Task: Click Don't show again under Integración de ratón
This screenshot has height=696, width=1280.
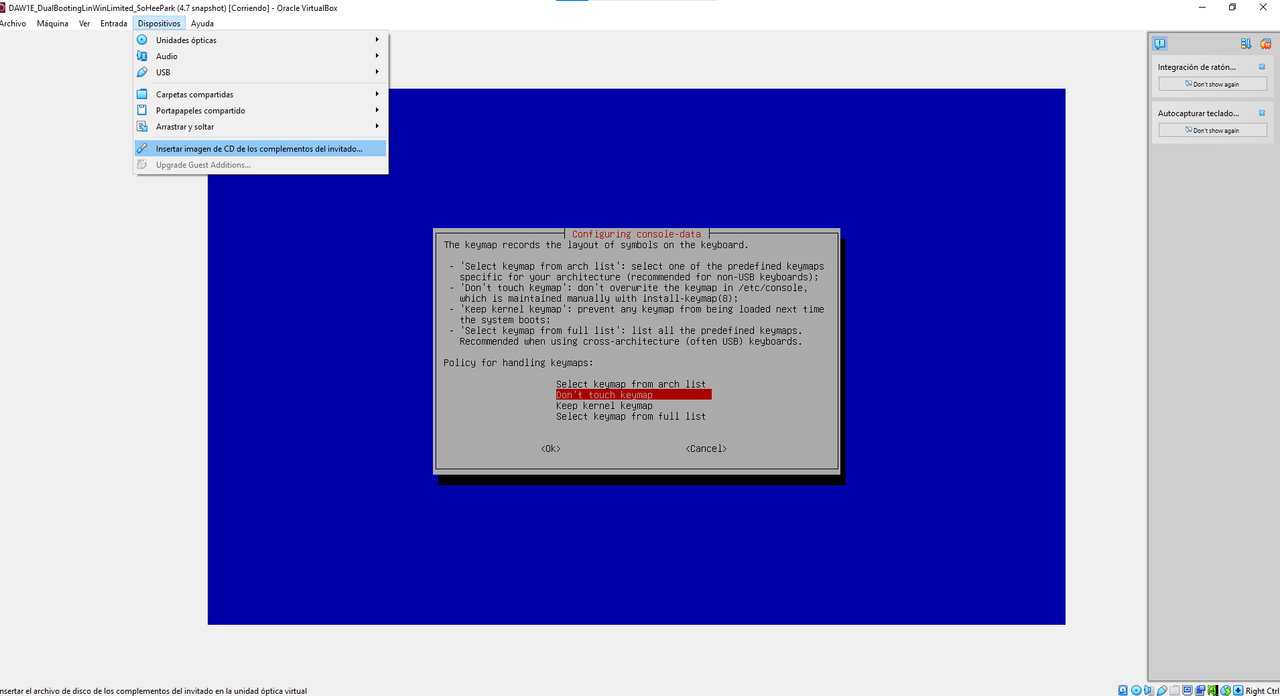Action: coord(1213,84)
